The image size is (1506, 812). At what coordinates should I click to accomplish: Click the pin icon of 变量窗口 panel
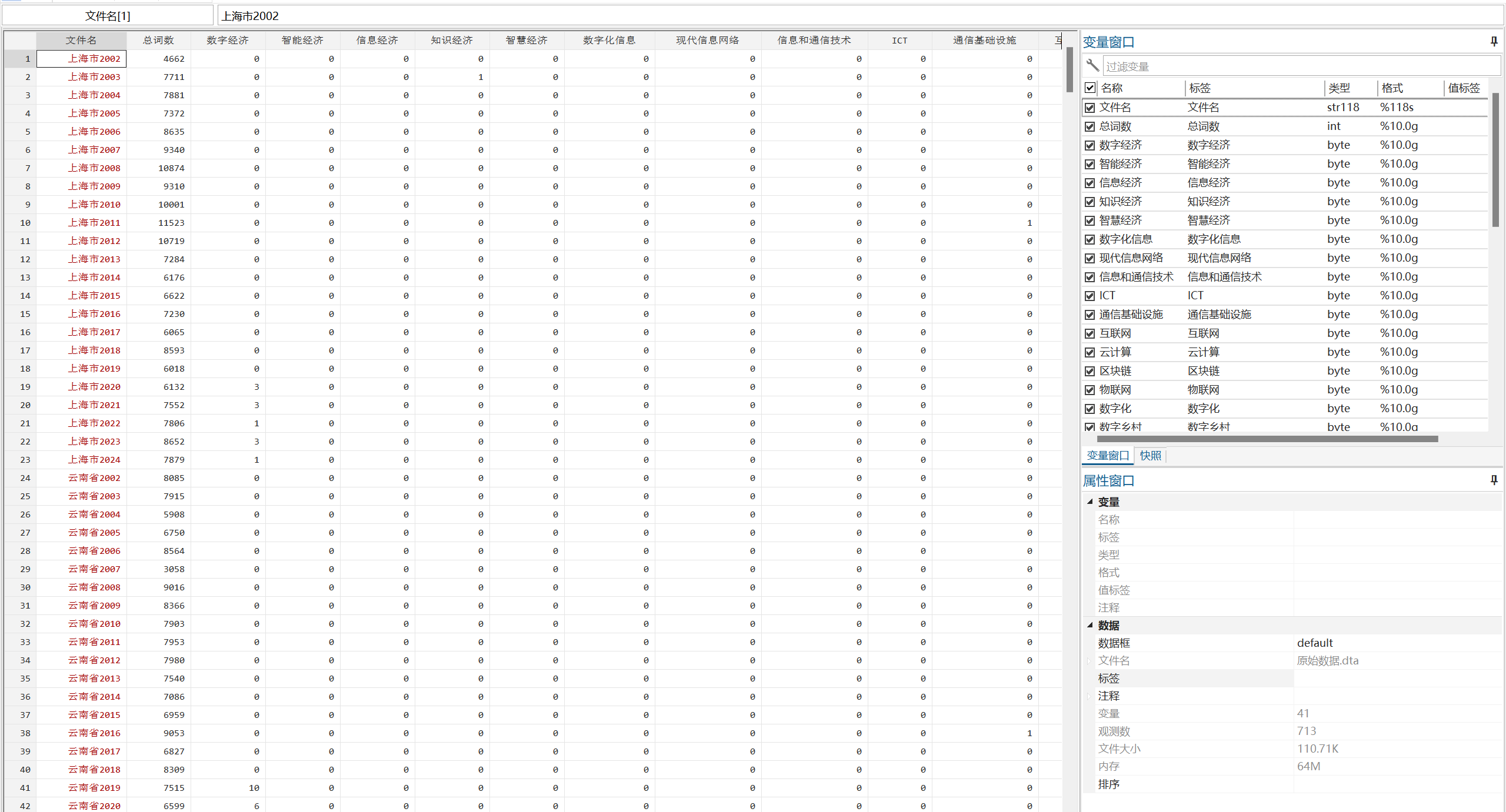1494,41
